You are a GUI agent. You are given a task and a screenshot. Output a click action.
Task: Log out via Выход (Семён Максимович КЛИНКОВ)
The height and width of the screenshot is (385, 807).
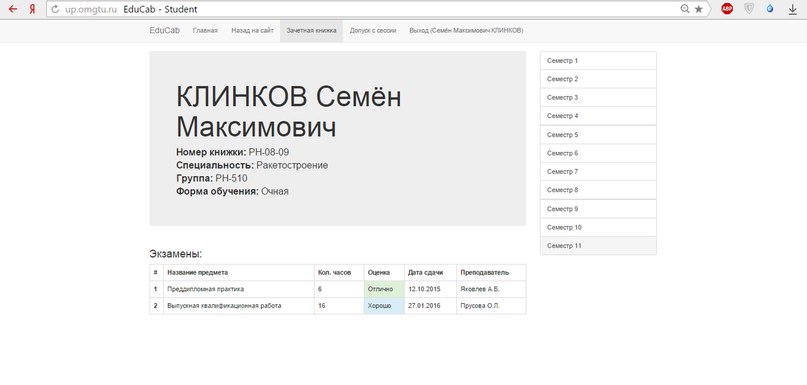(466, 31)
